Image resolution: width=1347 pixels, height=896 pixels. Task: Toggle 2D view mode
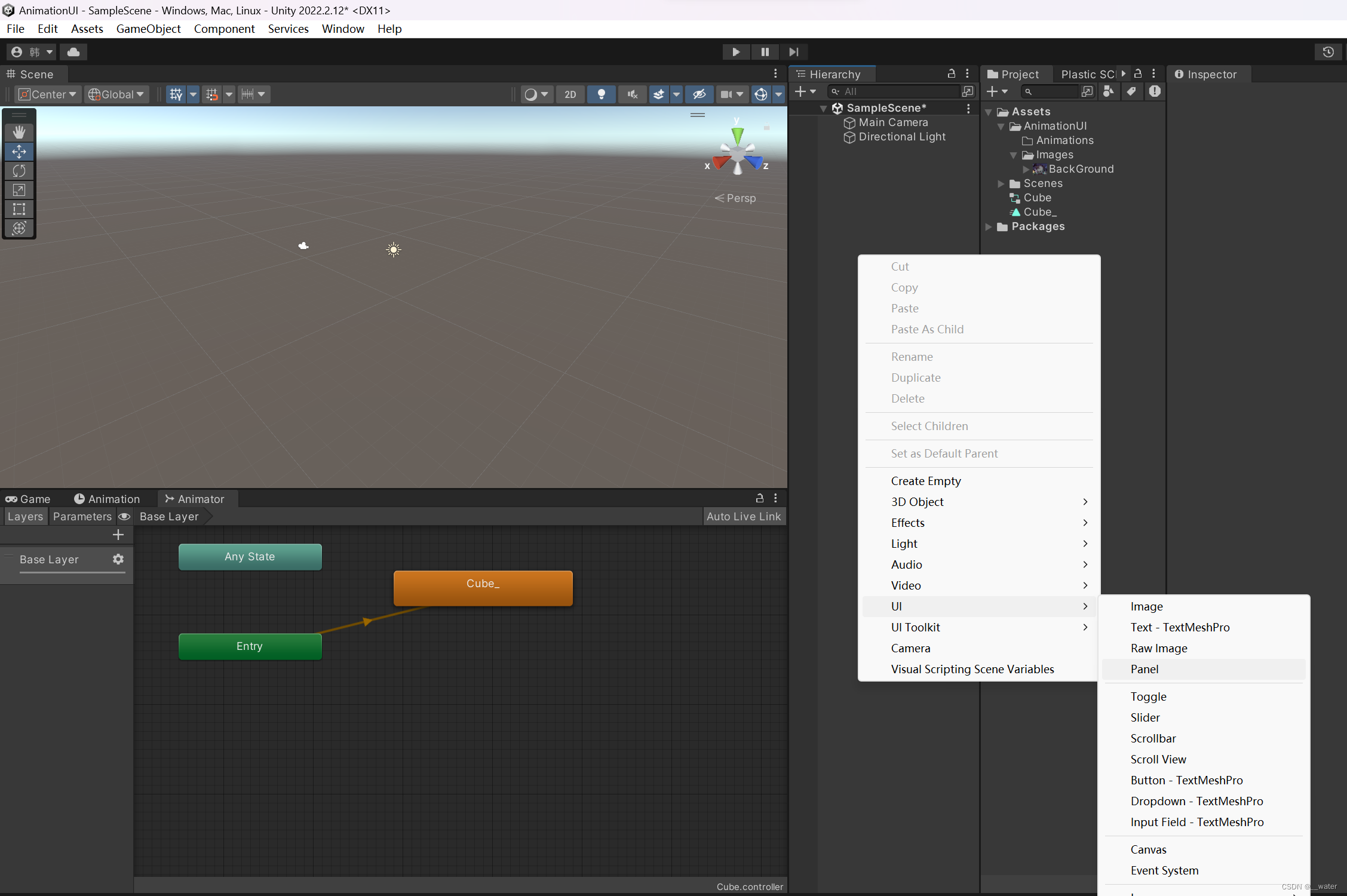[x=570, y=94]
